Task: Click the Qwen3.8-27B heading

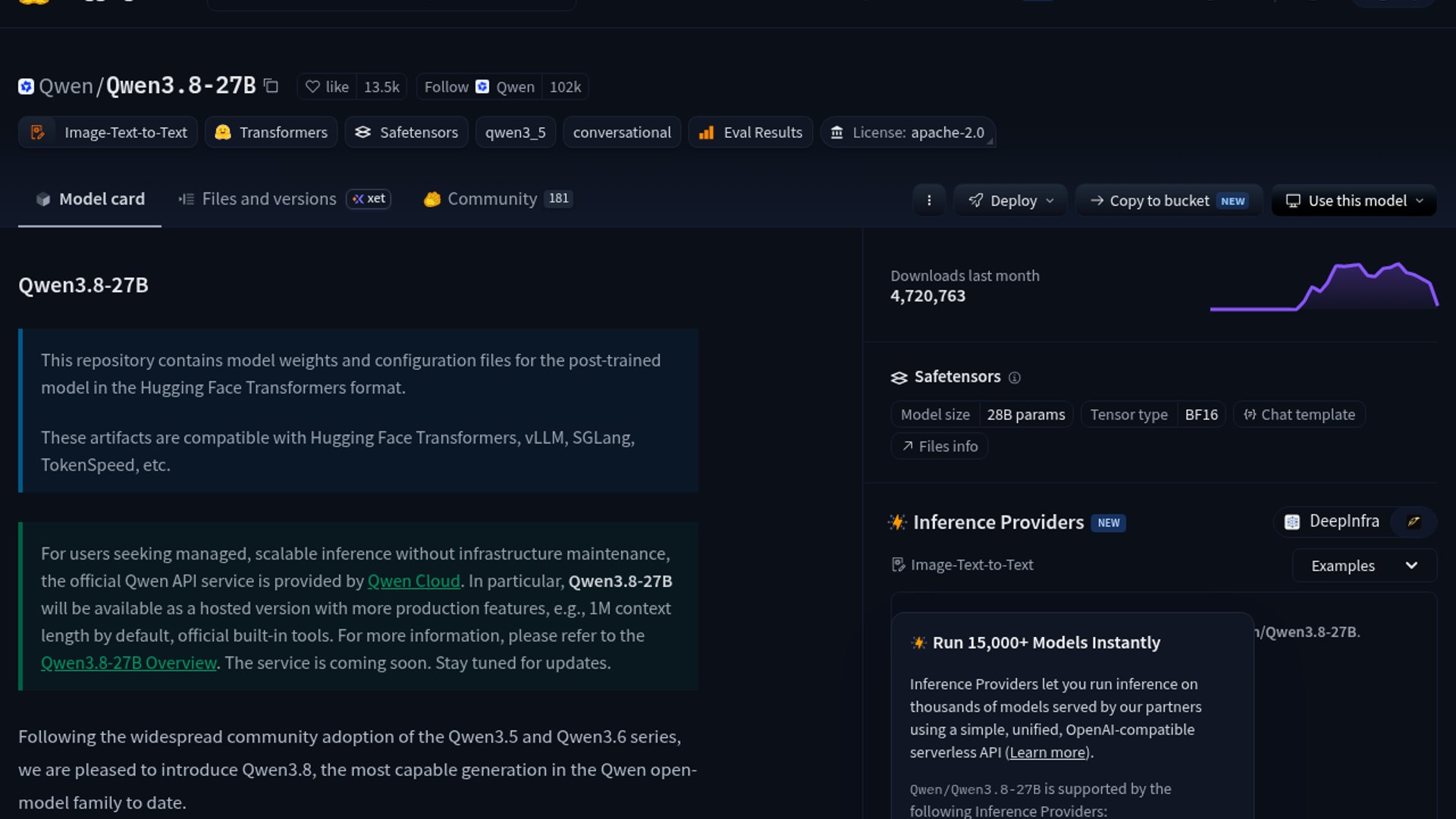Action: [x=83, y=285]
